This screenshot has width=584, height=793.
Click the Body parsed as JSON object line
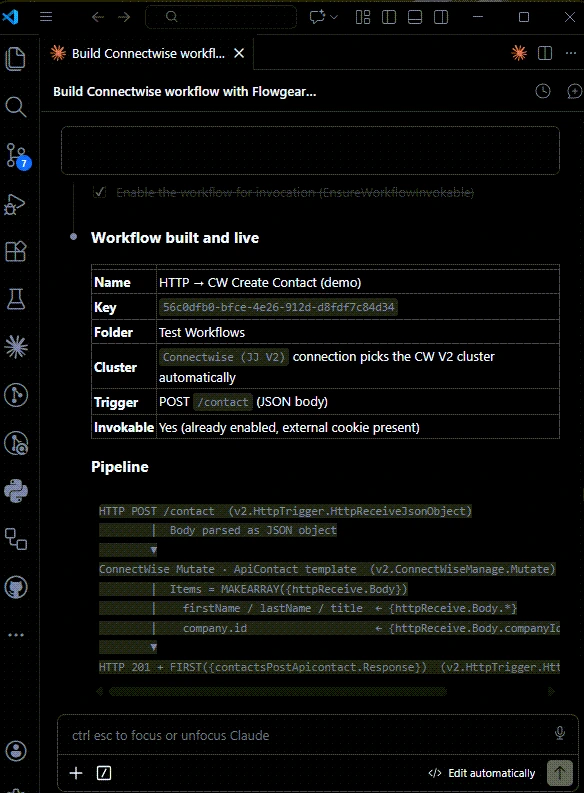[x=253, y=530]
